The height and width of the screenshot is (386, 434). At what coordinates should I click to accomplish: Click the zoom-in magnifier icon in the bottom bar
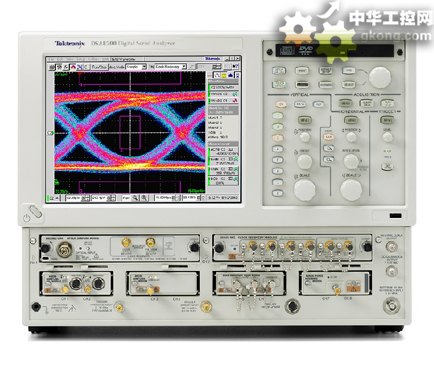click(x=135, y=198)
